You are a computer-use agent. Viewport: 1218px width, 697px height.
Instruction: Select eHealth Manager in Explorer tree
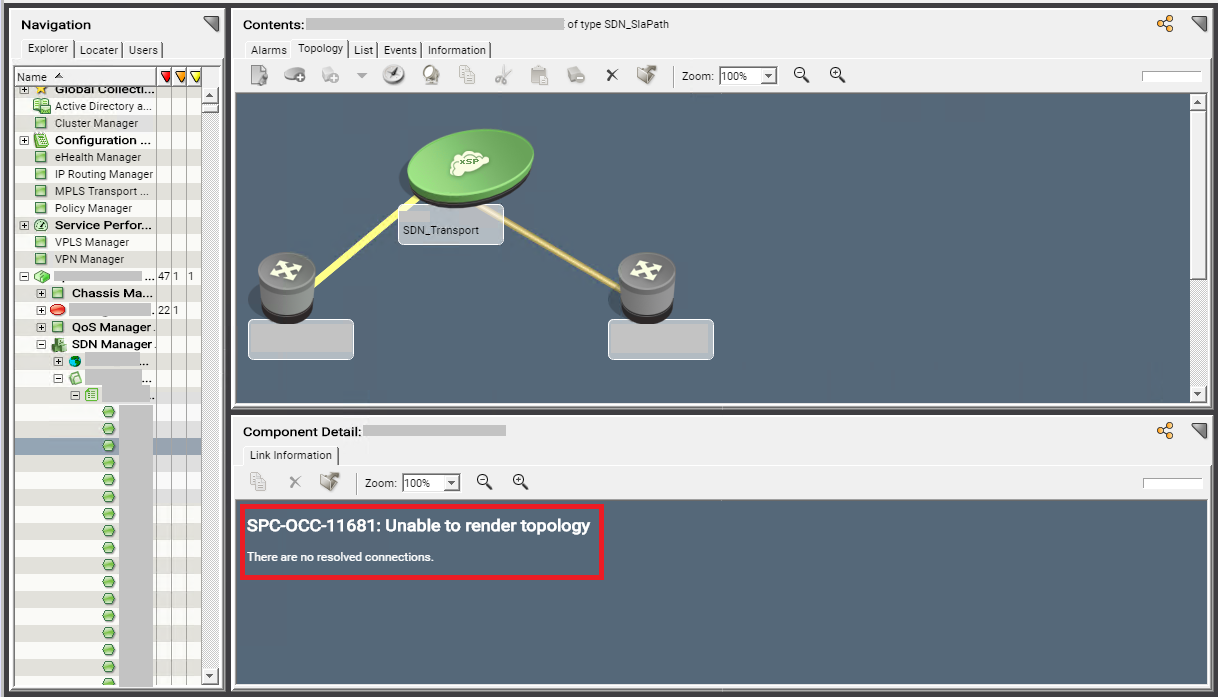click(98, 157)
